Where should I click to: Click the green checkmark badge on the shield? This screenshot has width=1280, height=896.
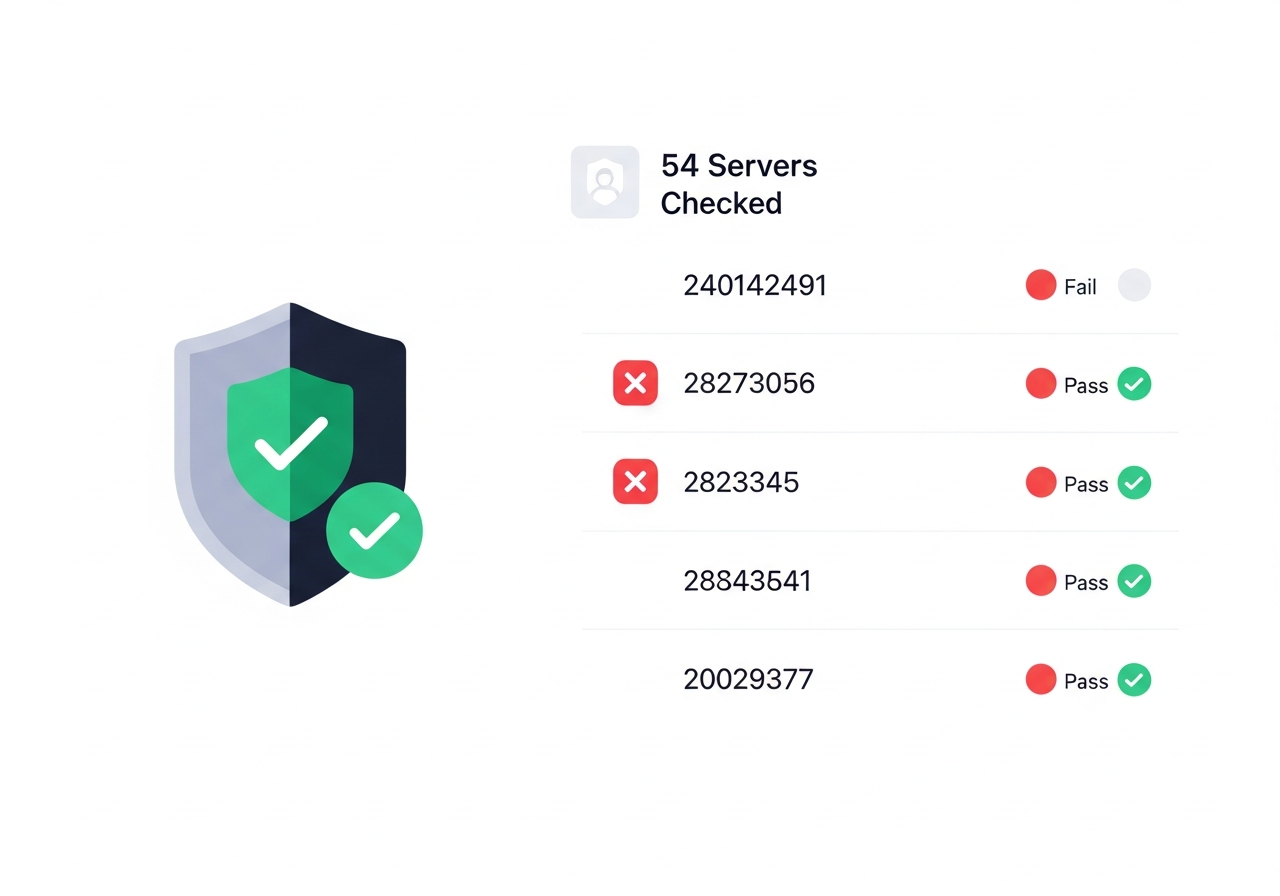coord(374,530)
